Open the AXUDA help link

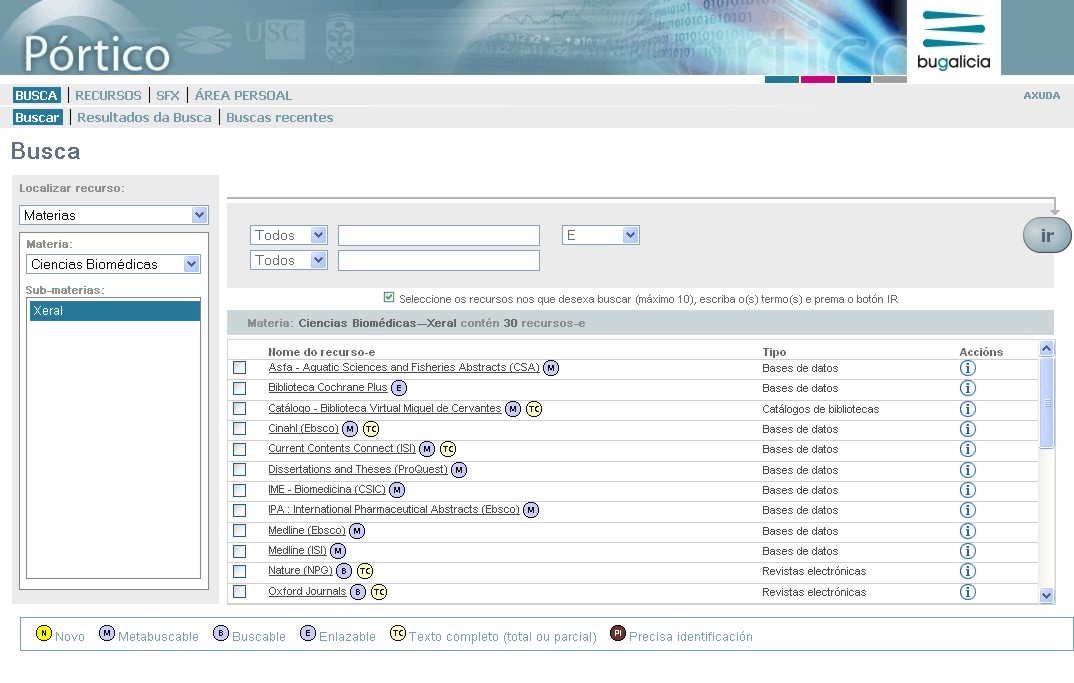coord(1042,95)
